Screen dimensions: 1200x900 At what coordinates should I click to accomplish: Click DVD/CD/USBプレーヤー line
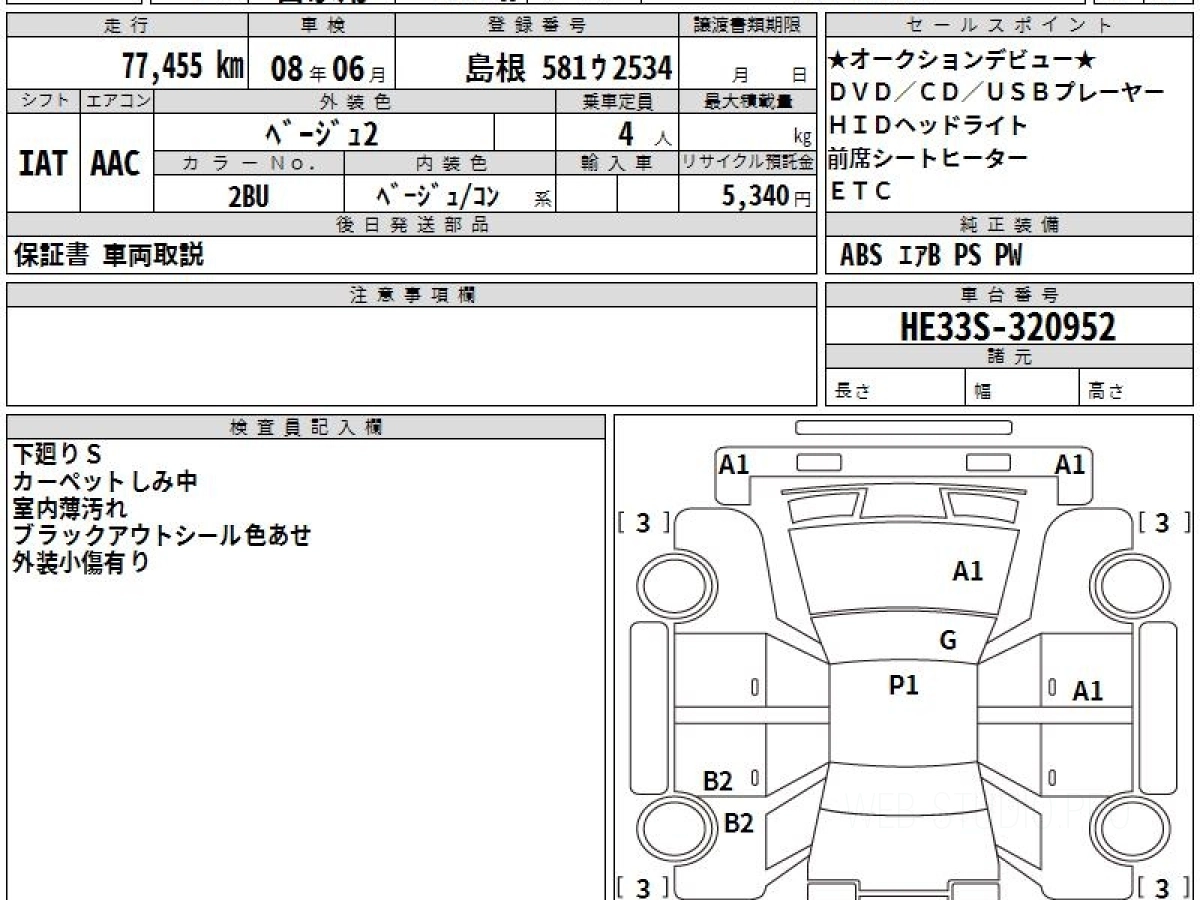click(x=997, y=93)
